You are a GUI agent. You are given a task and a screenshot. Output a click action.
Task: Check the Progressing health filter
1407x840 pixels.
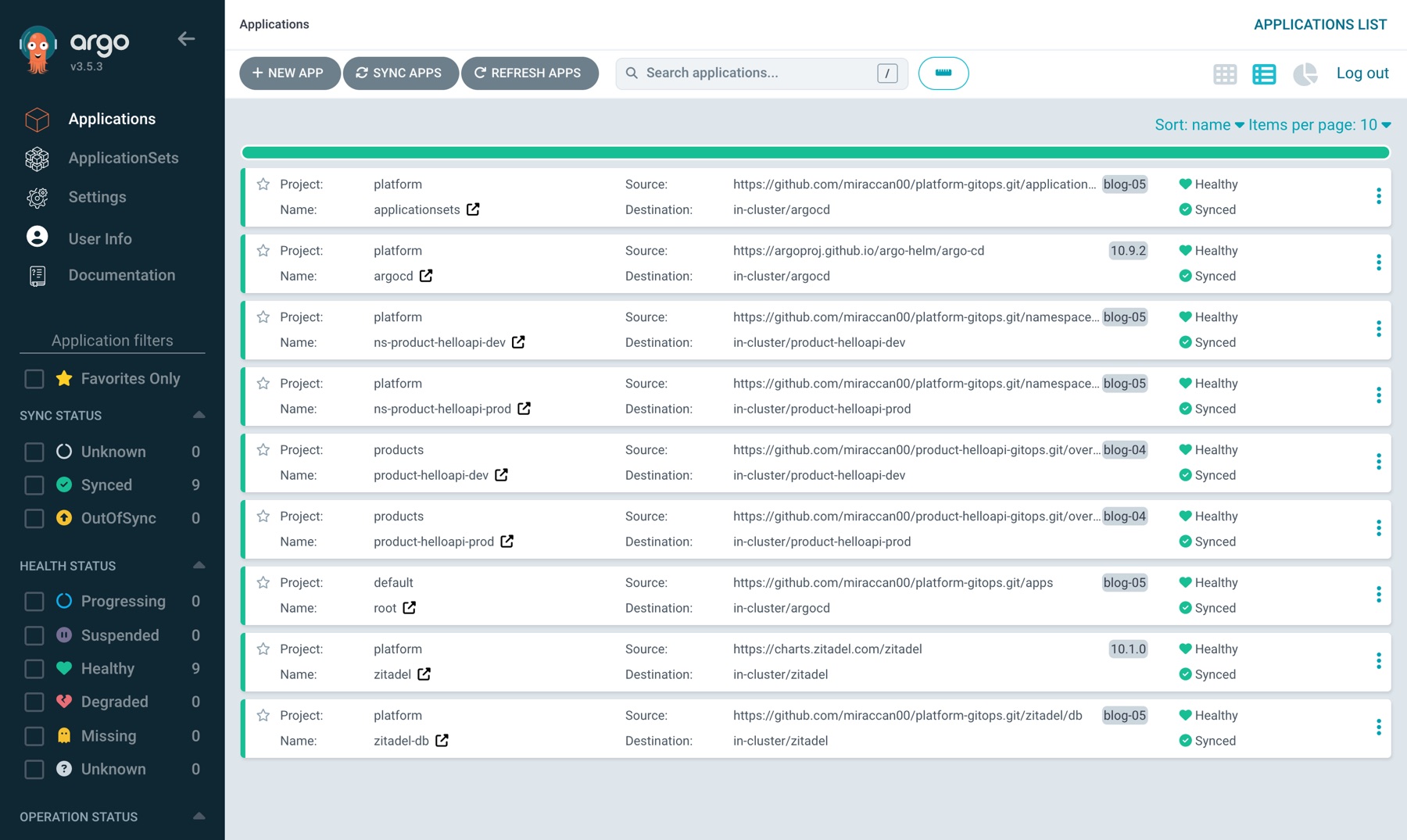[x=34, y=602]
